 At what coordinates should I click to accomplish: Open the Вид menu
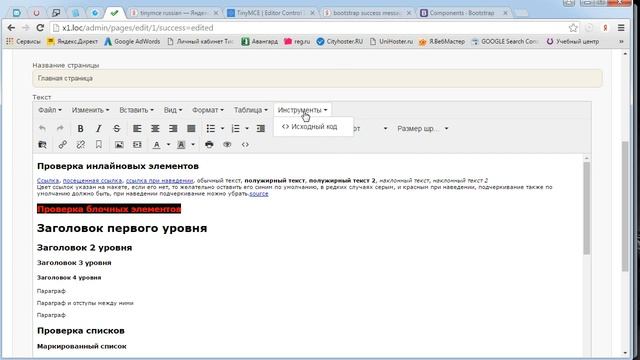[173, 110]
